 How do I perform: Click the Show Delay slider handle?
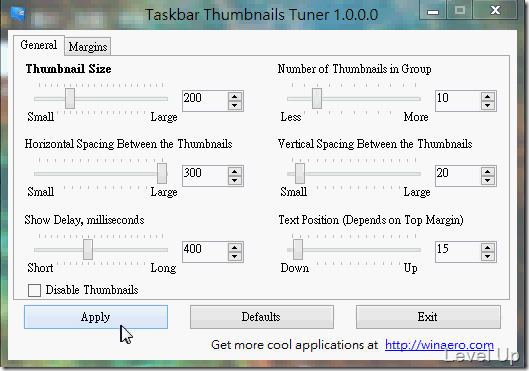pyautogui.click(x=88, y=249)
